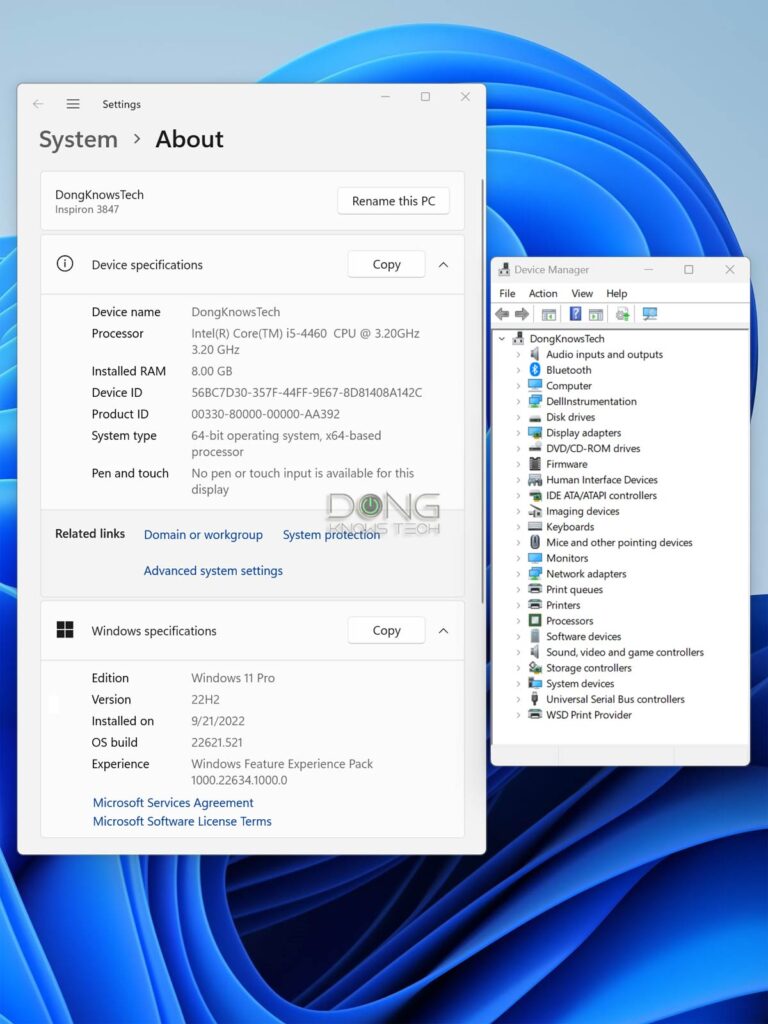Collapse the Device specifications section chevron
The width and height of the screenshot is (768, 1024).
coord(443,264)
